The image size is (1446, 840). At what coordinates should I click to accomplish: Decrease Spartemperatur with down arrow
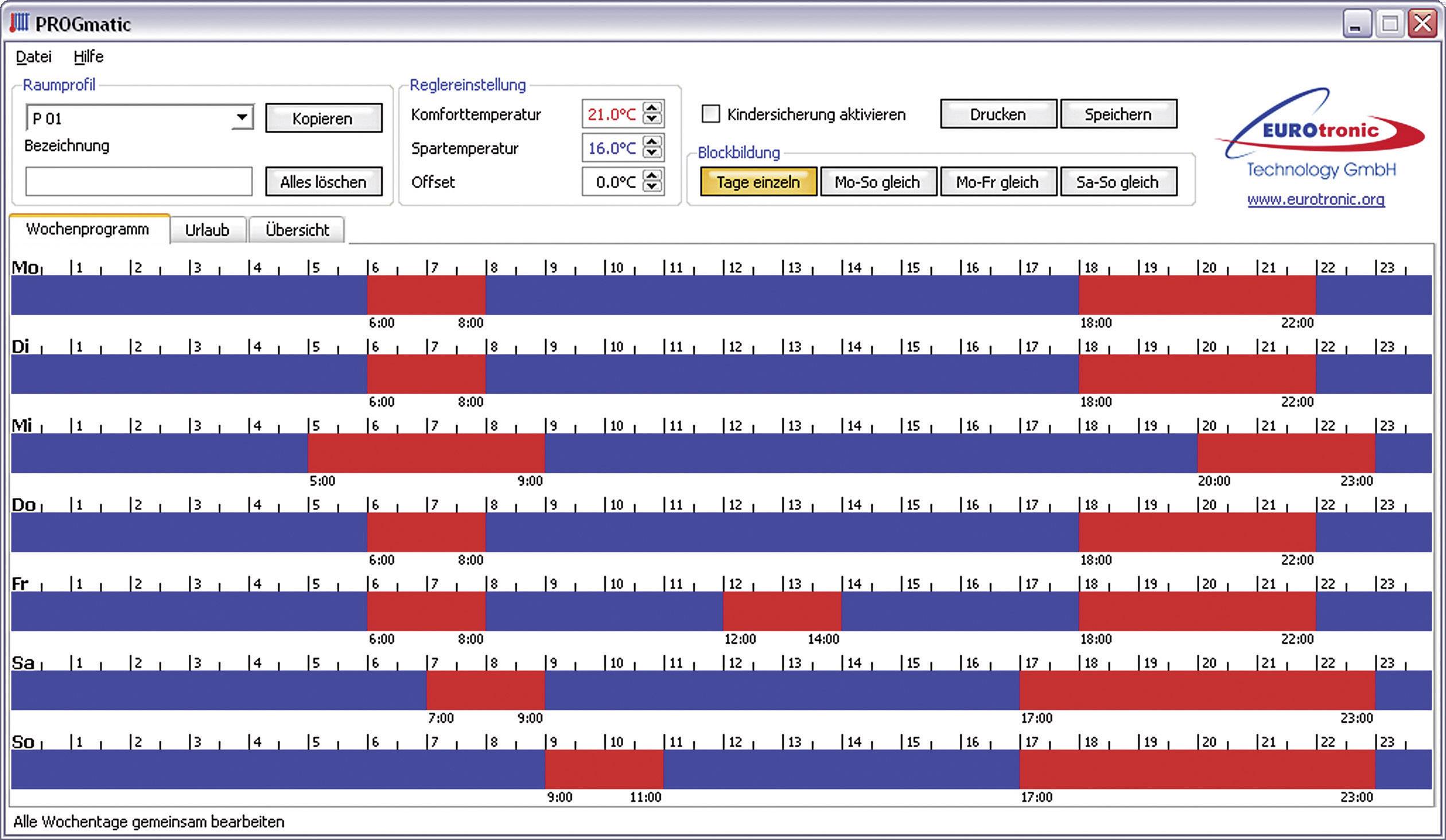point(651,153)
